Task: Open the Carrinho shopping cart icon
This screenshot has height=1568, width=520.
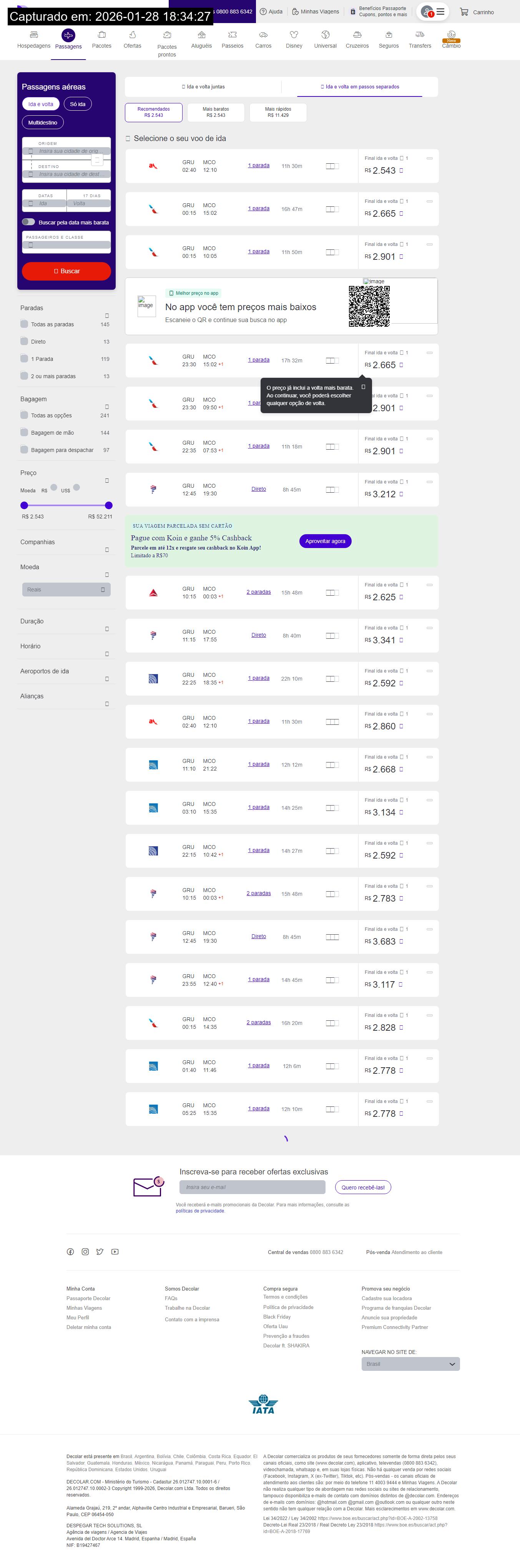Action: [x=464, y=12]
